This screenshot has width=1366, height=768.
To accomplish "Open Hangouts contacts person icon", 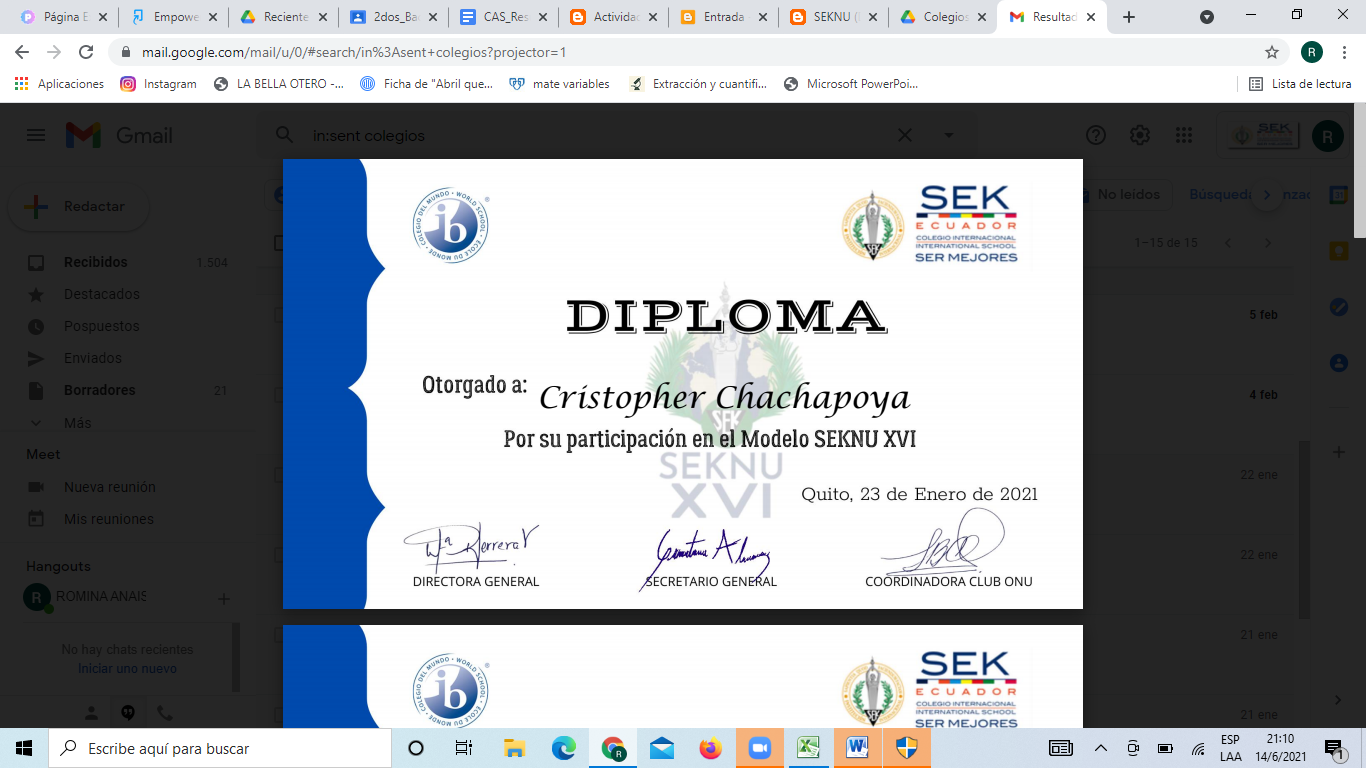I will (x=91, y=713).
